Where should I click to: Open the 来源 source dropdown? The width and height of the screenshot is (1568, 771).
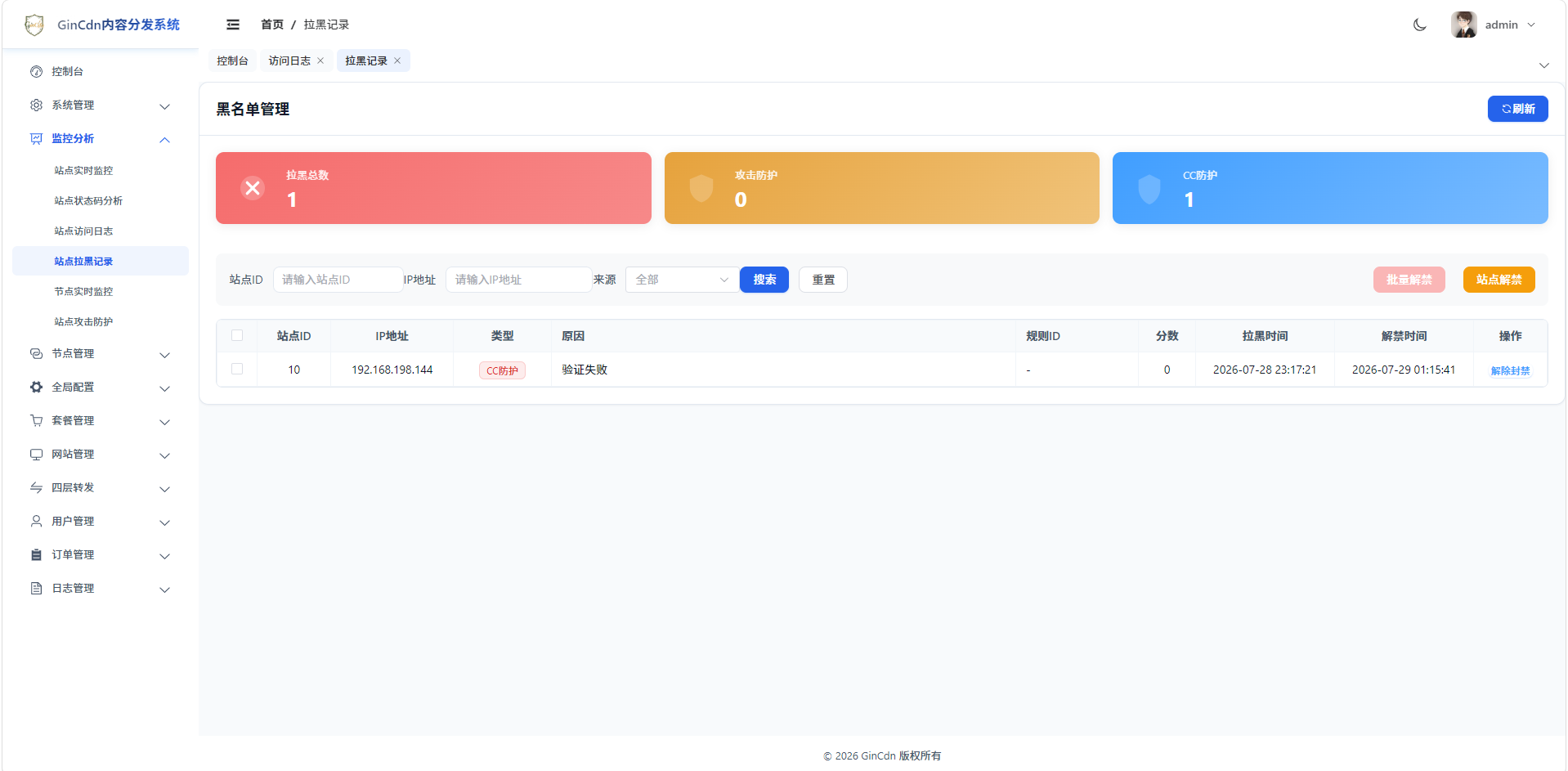tap(682, 280)
